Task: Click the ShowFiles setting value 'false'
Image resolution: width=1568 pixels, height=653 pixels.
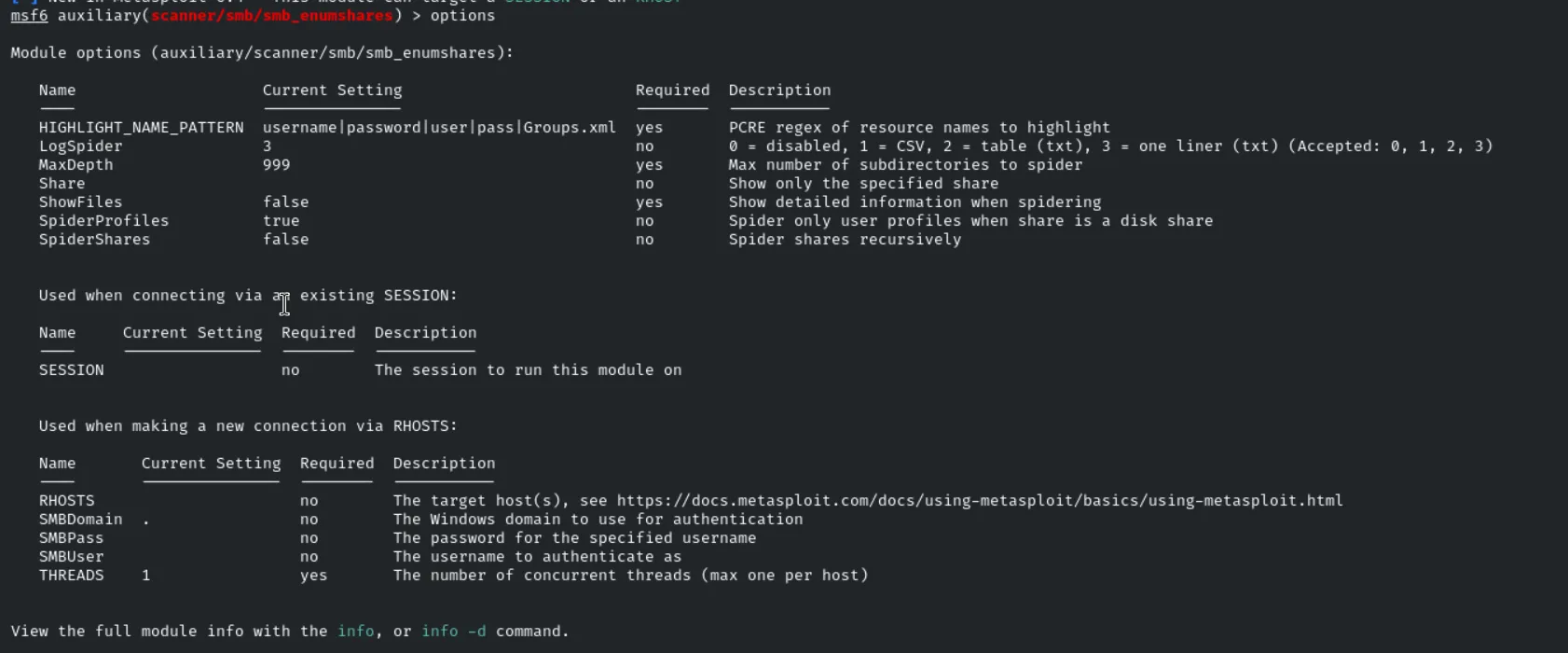Action: [285, 202]
